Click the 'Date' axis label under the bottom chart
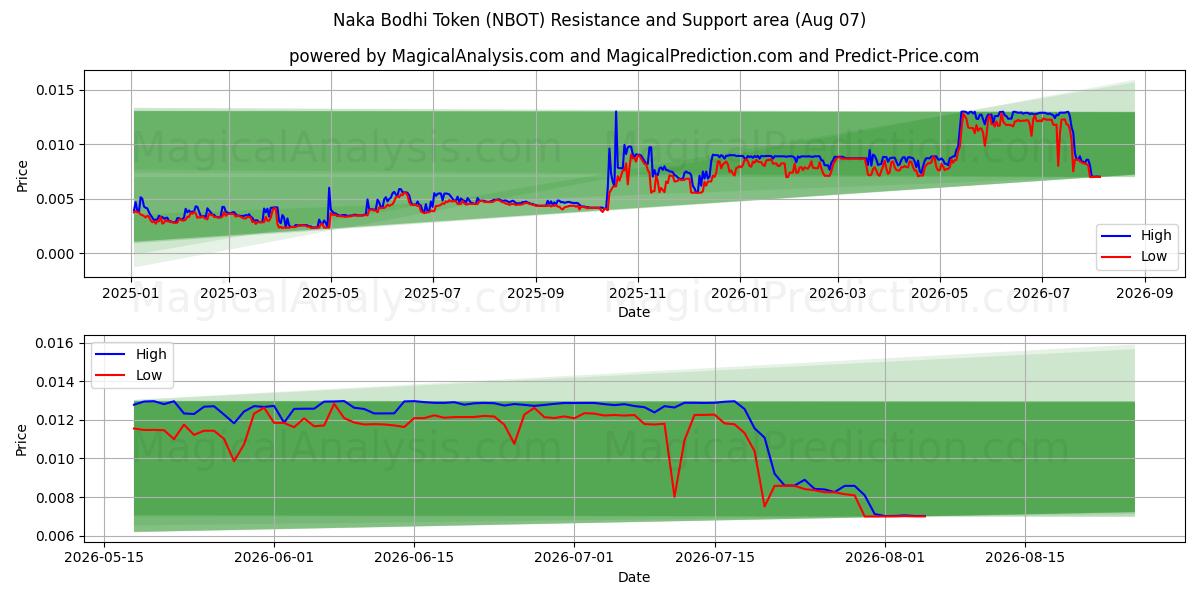 click(634, 577)
